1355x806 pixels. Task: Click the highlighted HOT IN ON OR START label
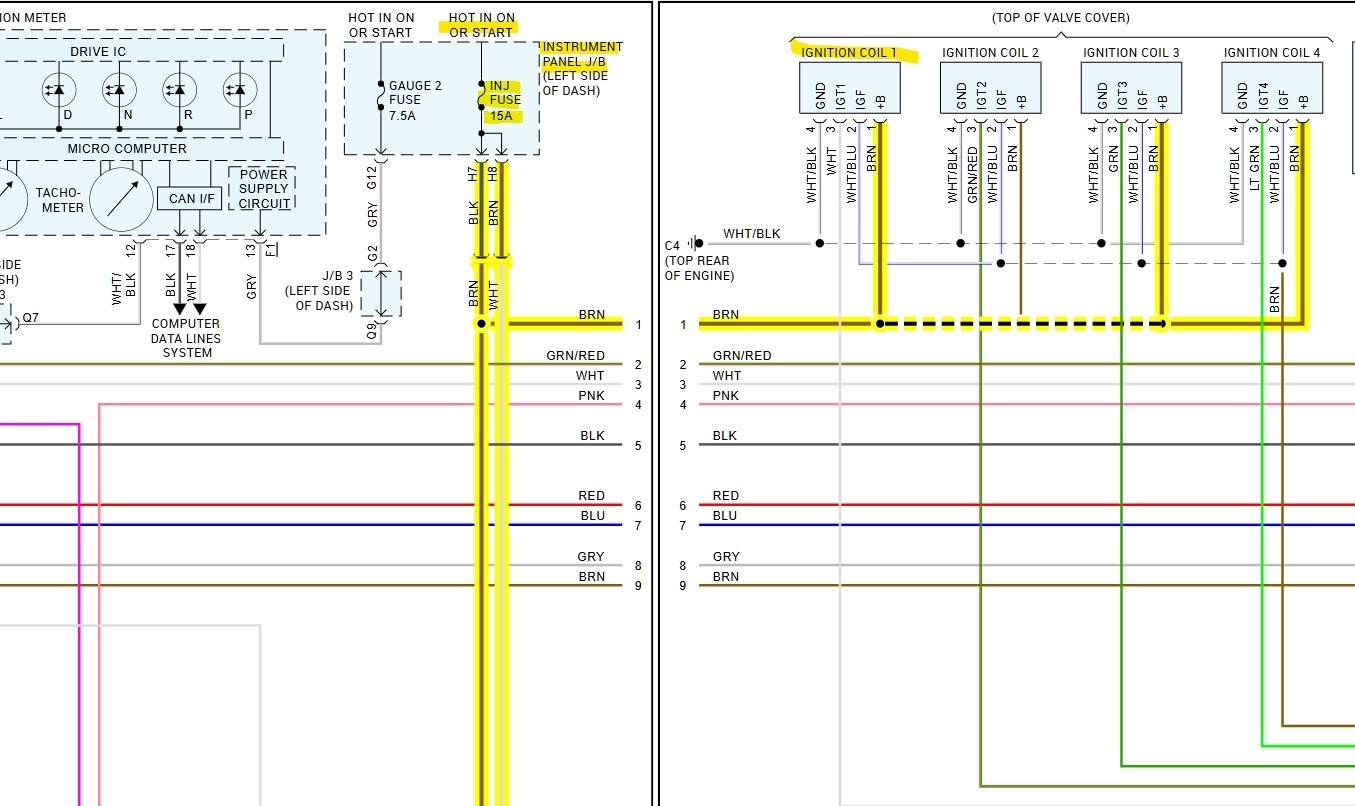[x=481, y=25]
